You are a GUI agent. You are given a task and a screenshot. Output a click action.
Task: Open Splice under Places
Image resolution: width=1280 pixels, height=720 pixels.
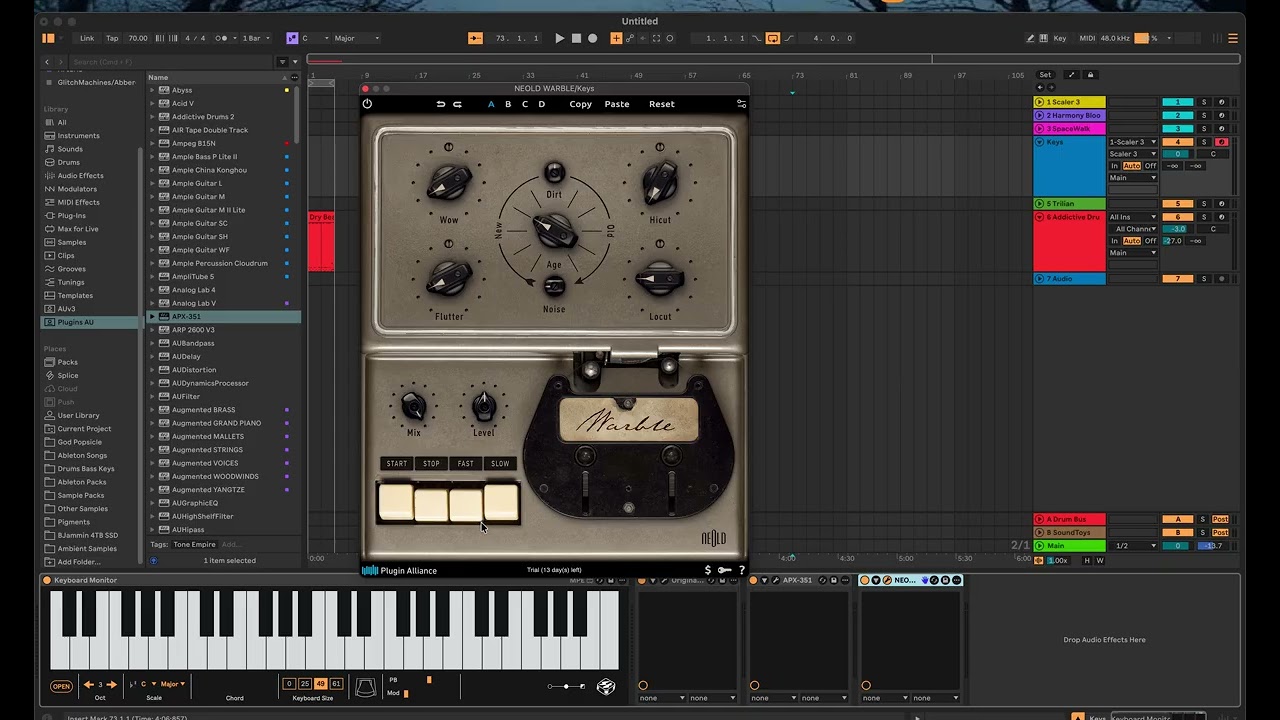tap(68, 376)
